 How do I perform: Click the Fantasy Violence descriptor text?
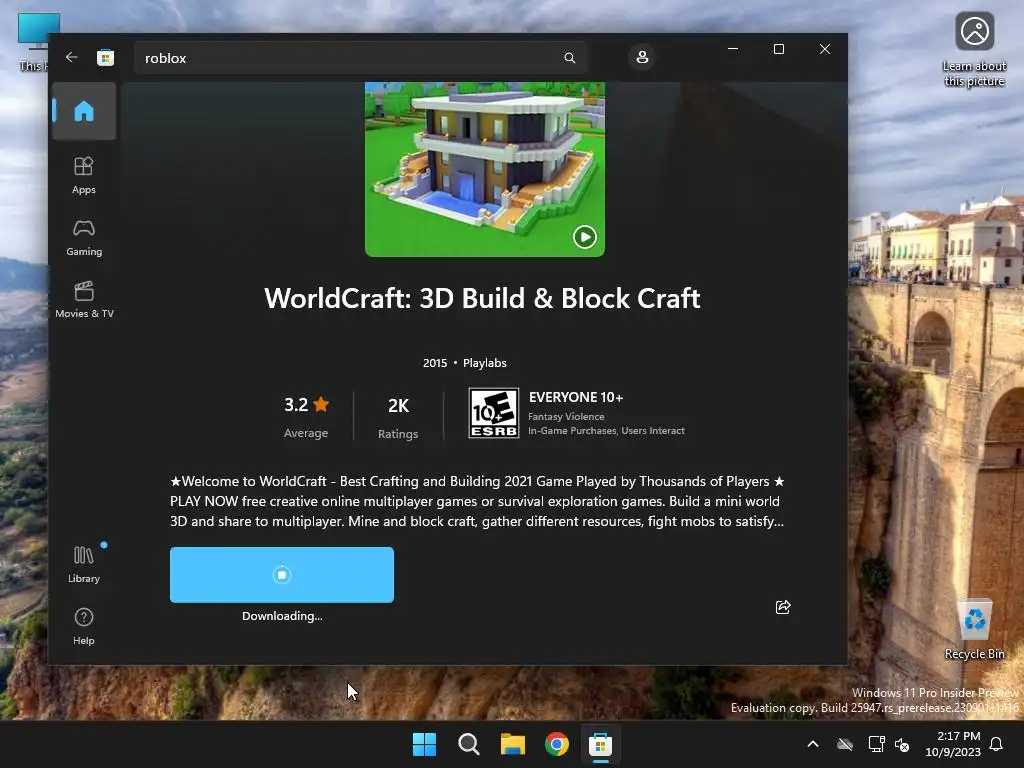click(566, 417)
